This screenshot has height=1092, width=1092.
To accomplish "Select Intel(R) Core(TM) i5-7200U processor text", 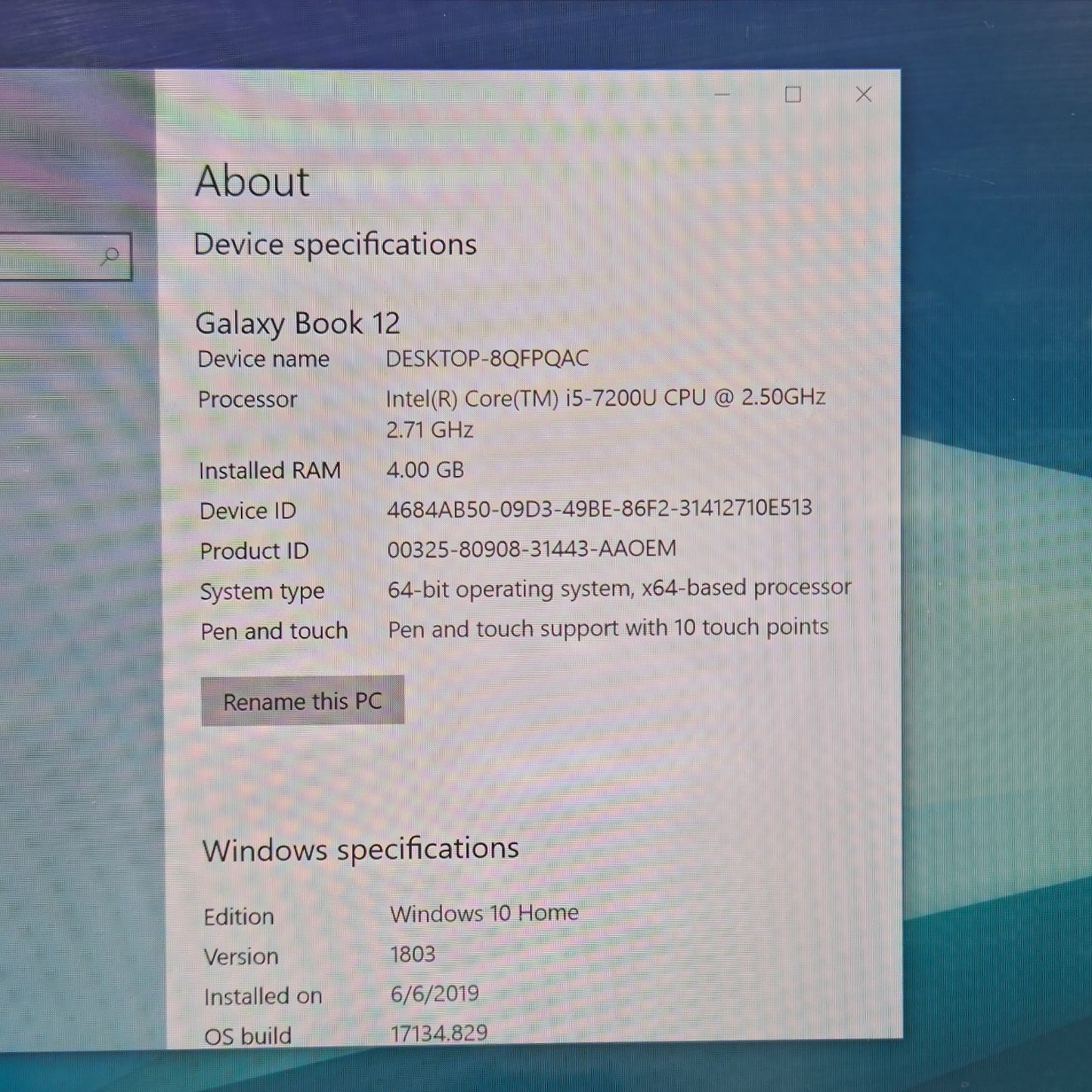I will click(606, 398).
